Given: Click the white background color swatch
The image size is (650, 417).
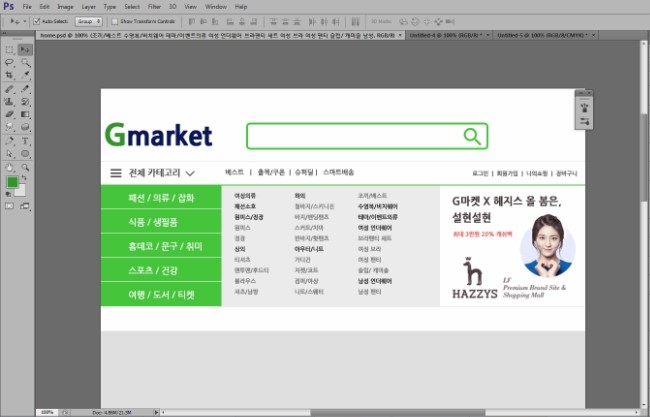Looking at the screenshot, I should pyautogui.click(x=21, y=191).
